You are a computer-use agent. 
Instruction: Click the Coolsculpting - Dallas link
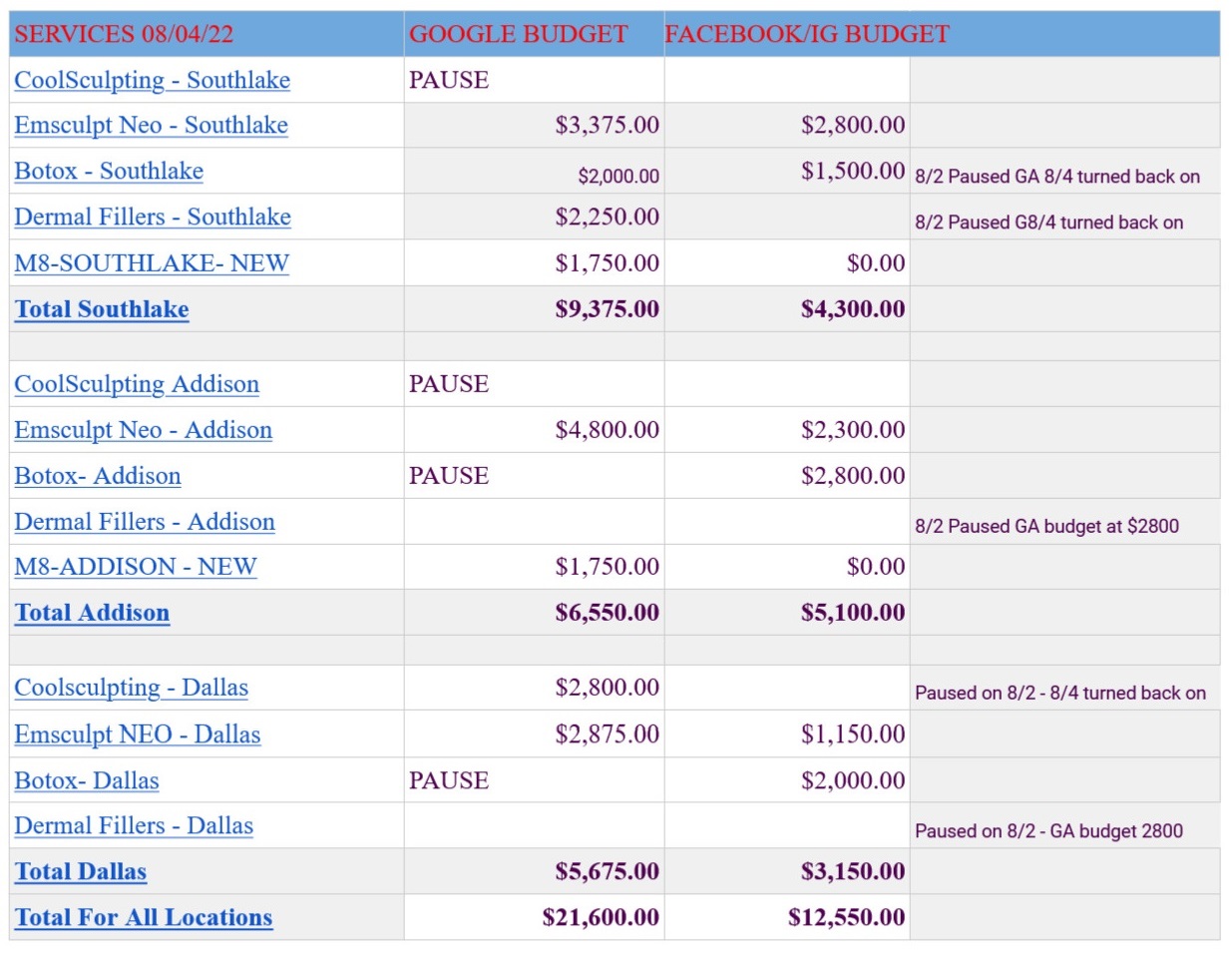131,688
